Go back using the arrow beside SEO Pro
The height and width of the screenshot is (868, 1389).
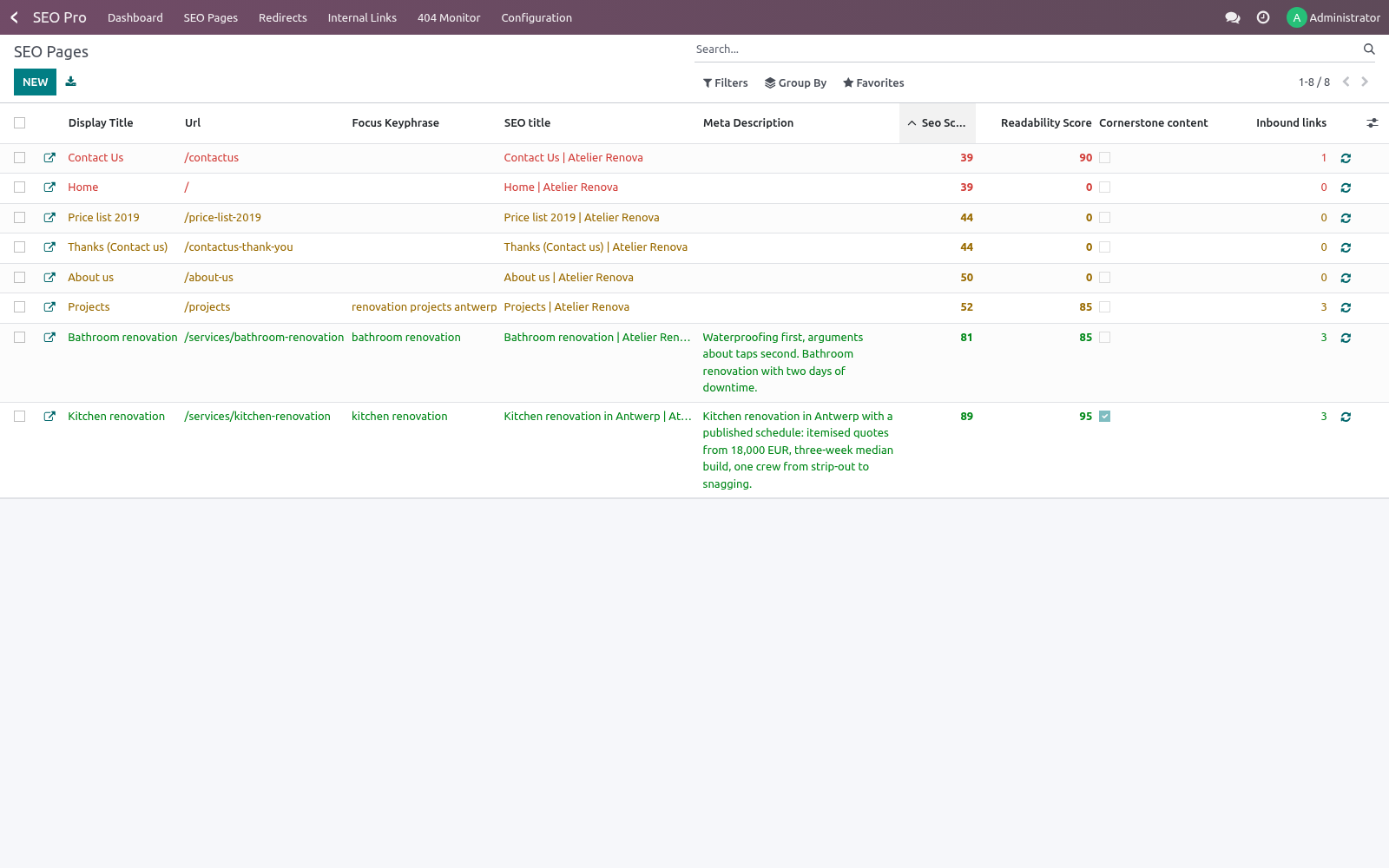tap(14, 17)
